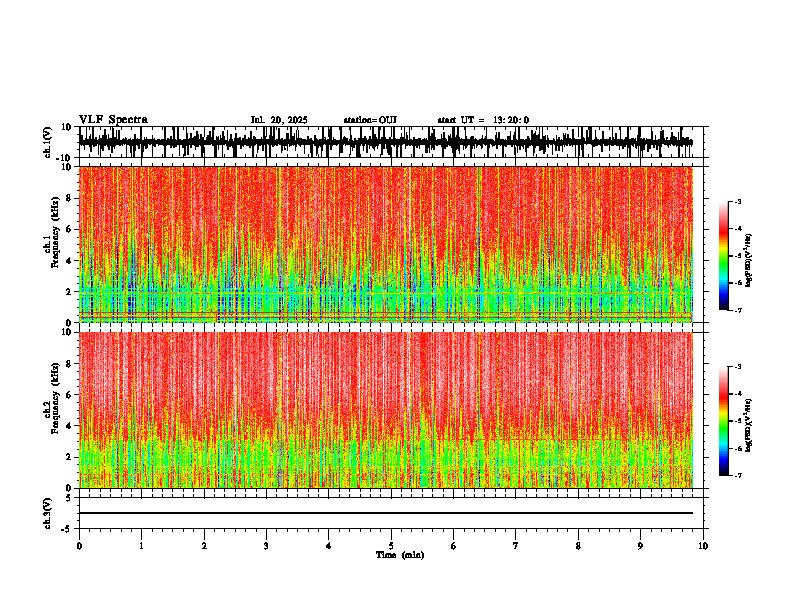Viewport: 792px width, 612px height.
Task: Click the ch.1 spectrogram color scale bar
Action: [723, 256]
